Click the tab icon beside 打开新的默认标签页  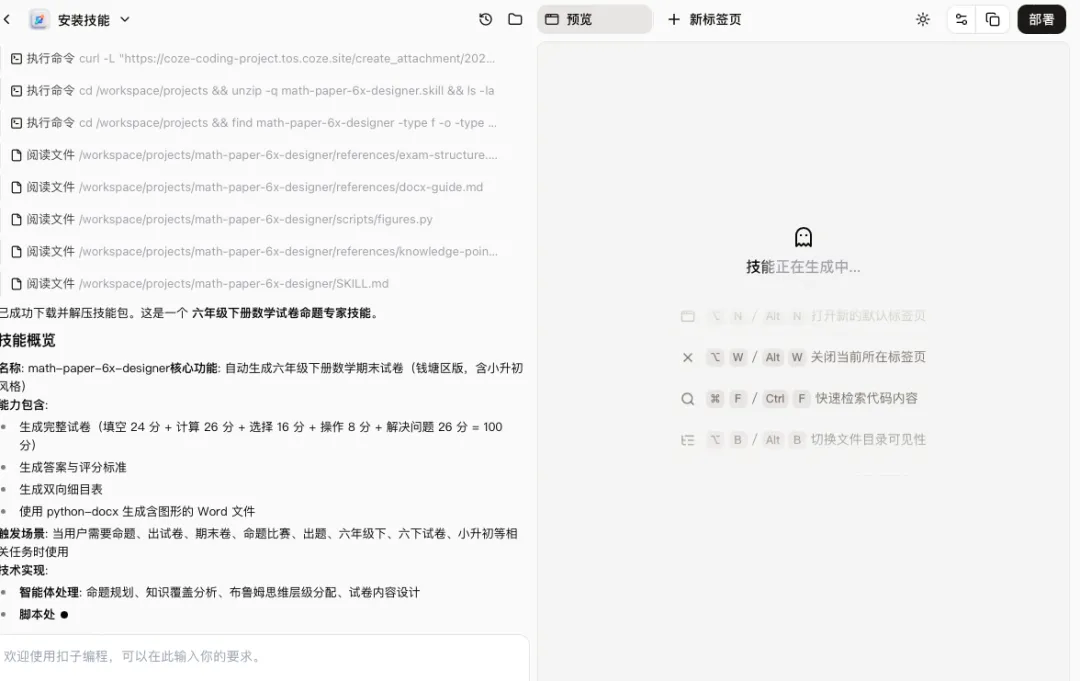coord(687,316)
